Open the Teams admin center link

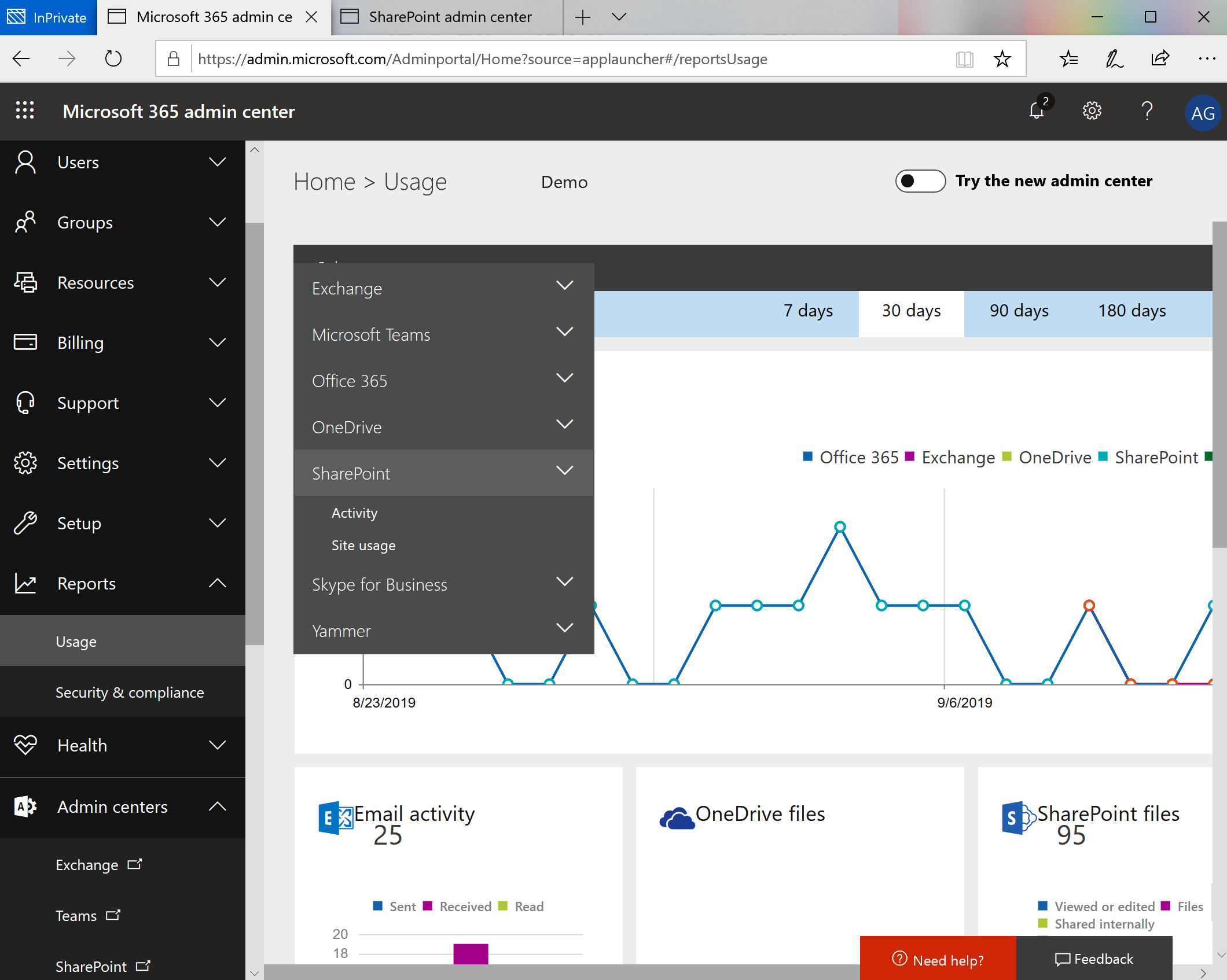[x=87, y=916]
